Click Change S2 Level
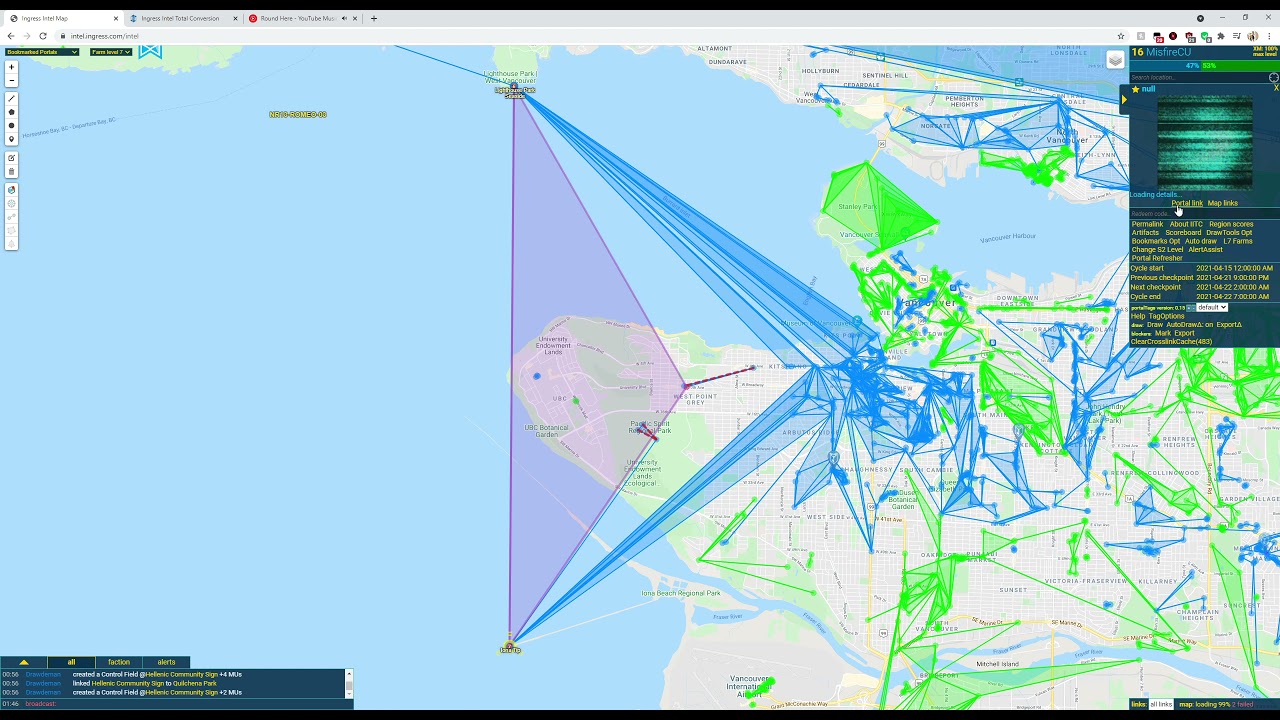The image size is (1280, 720). coord(1158,250)
